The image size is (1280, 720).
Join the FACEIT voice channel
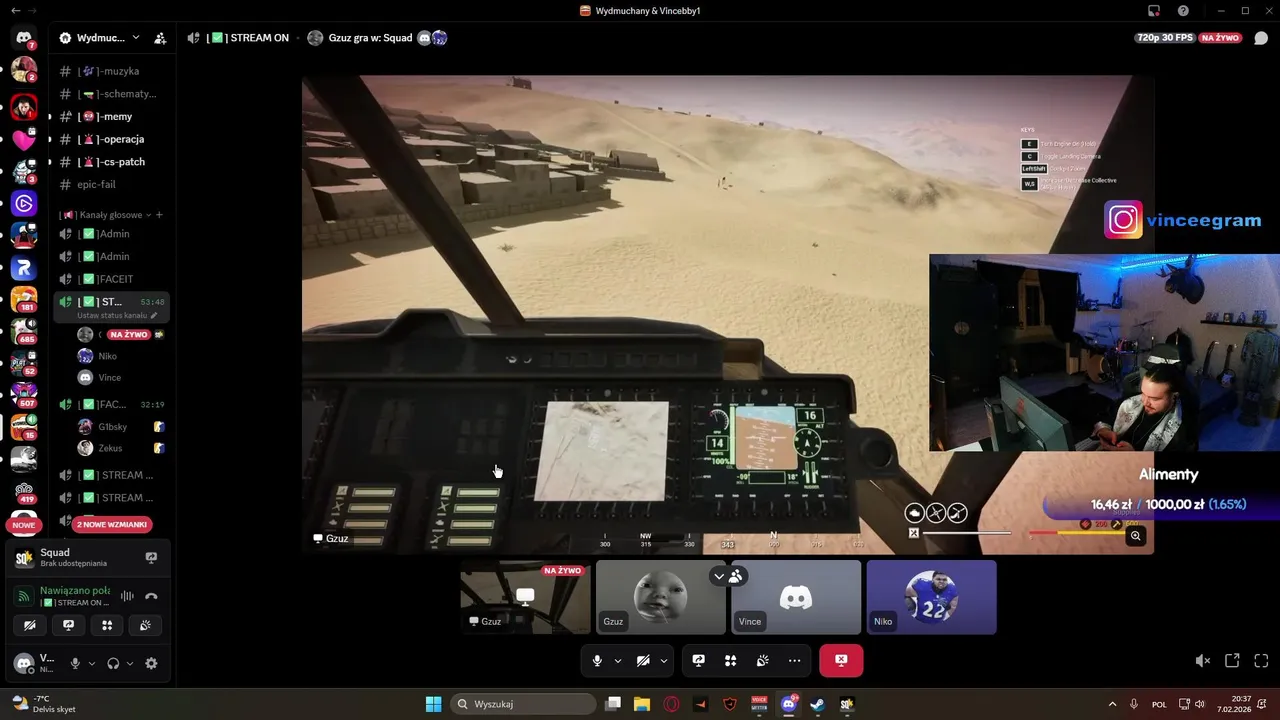(111, 279)
